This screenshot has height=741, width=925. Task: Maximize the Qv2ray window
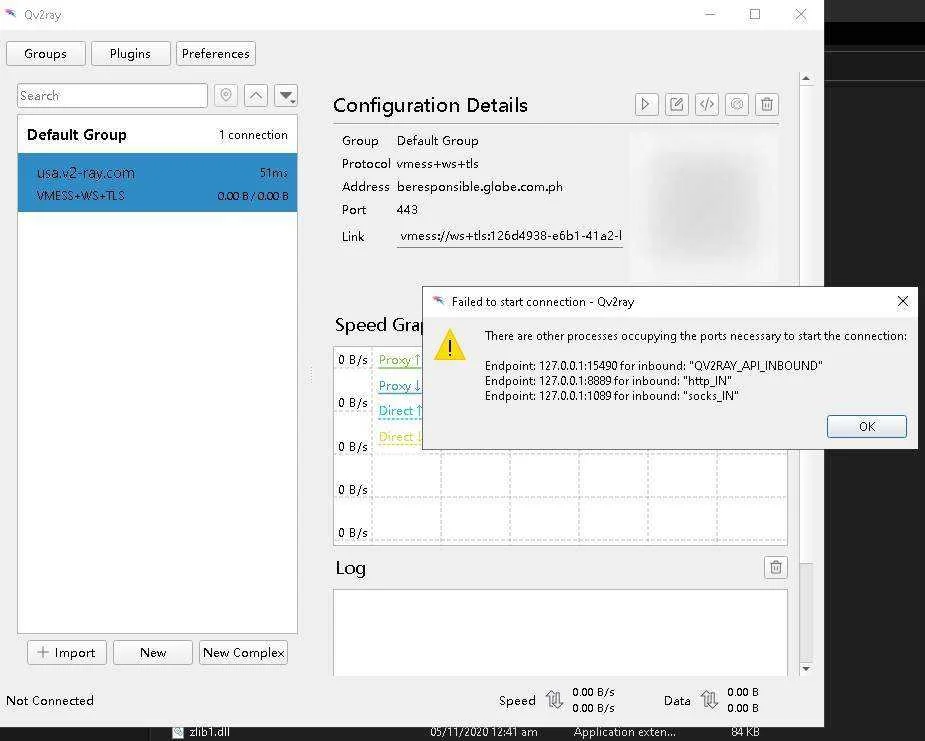tap(755, 14)
